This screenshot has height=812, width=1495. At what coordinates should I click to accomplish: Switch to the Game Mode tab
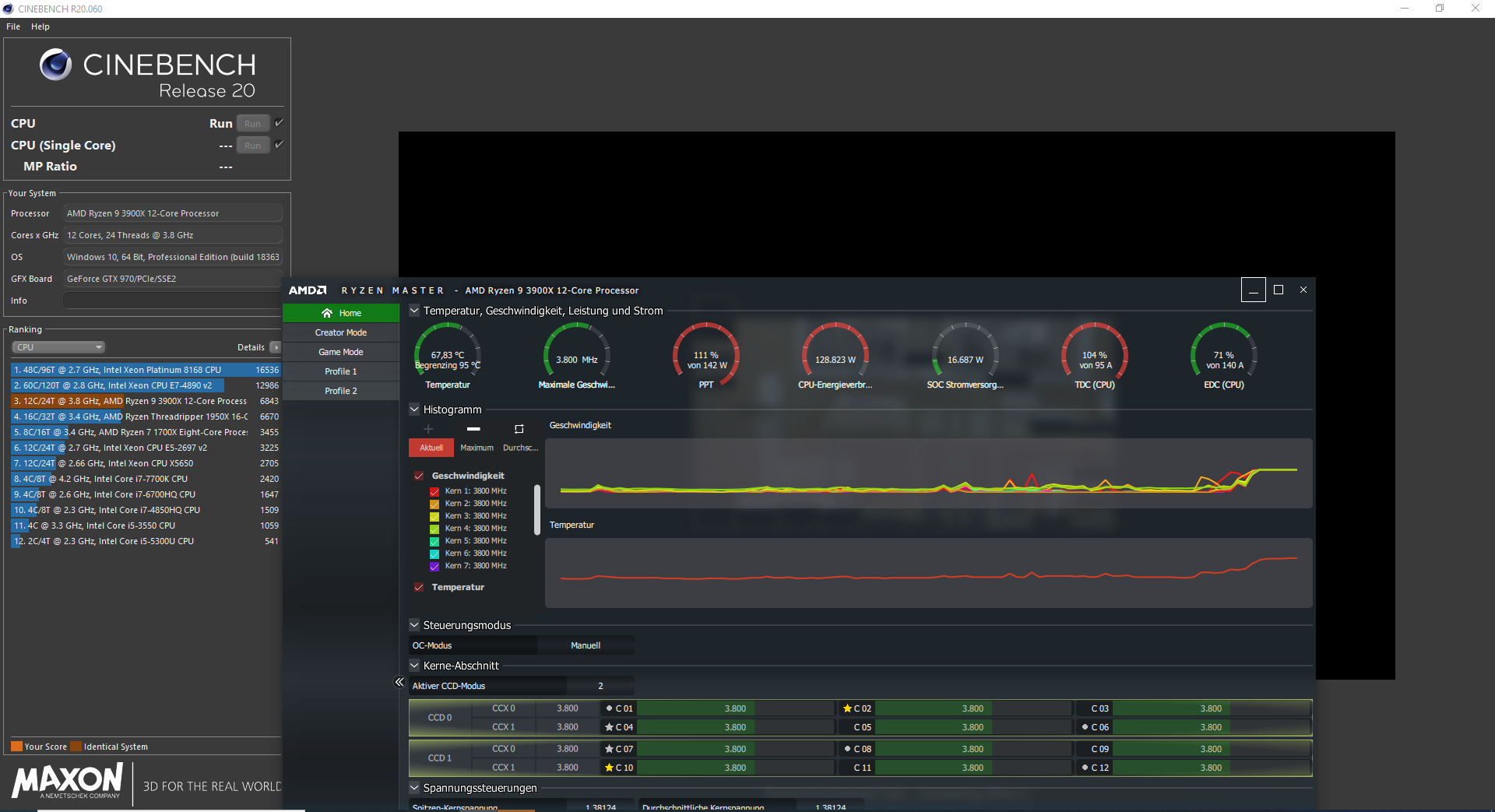coord(341,352)
